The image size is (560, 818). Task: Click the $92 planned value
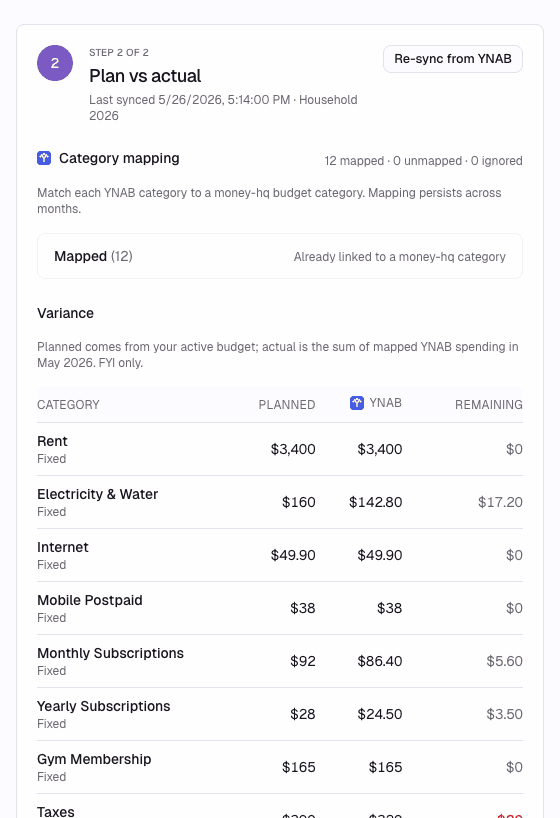pos(303,661)
